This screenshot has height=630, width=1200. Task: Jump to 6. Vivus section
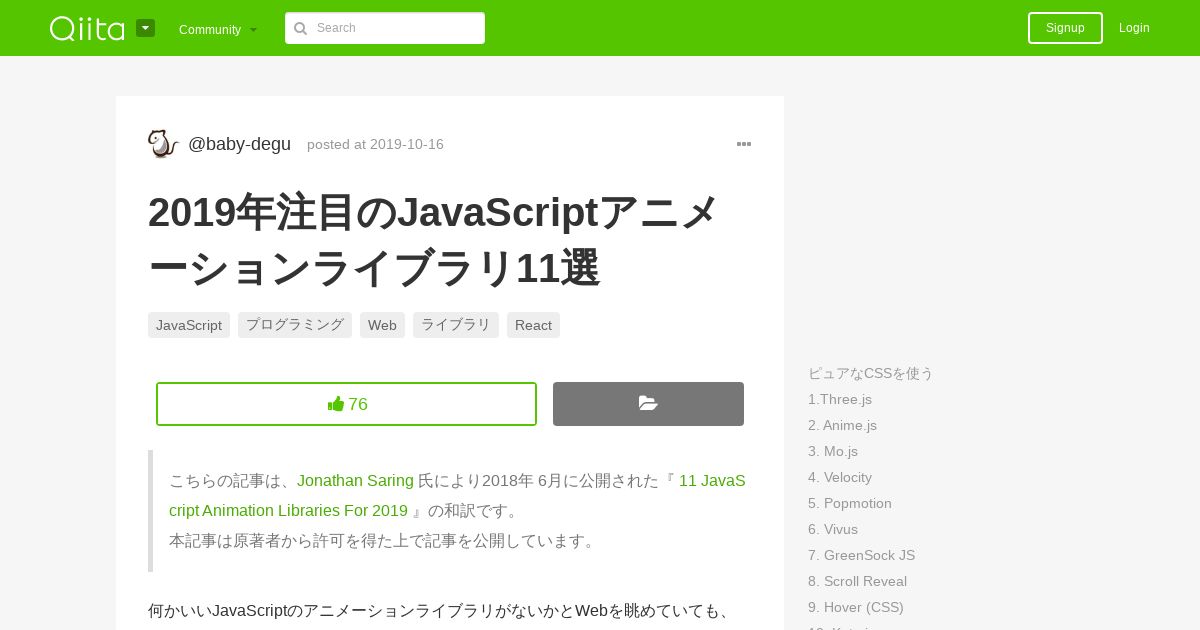pos(833,529)
